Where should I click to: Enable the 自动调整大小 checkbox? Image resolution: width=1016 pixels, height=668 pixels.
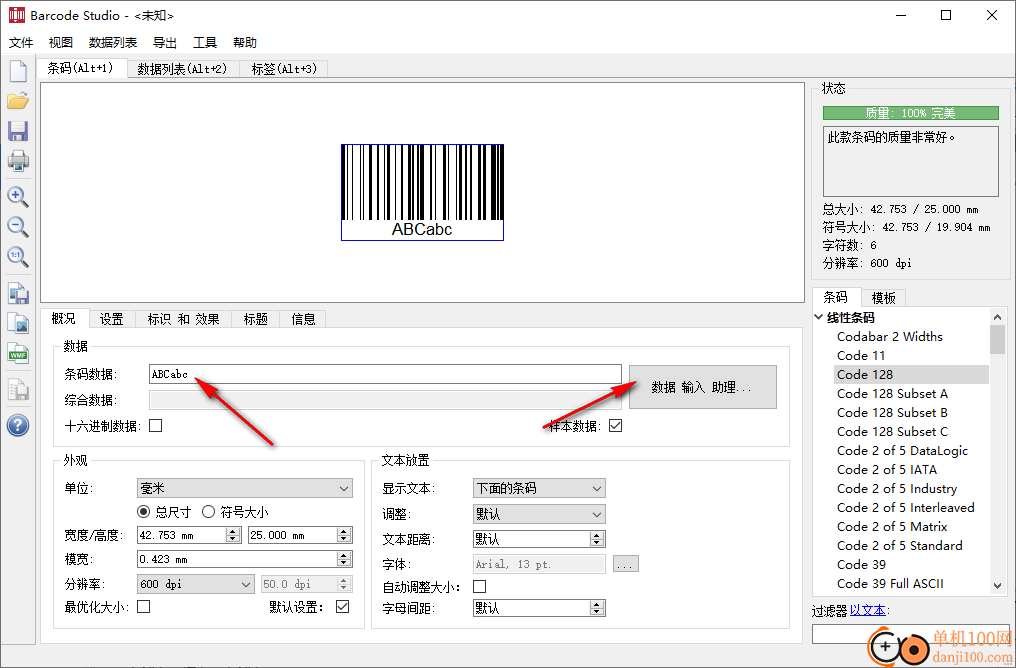(479, 586)
